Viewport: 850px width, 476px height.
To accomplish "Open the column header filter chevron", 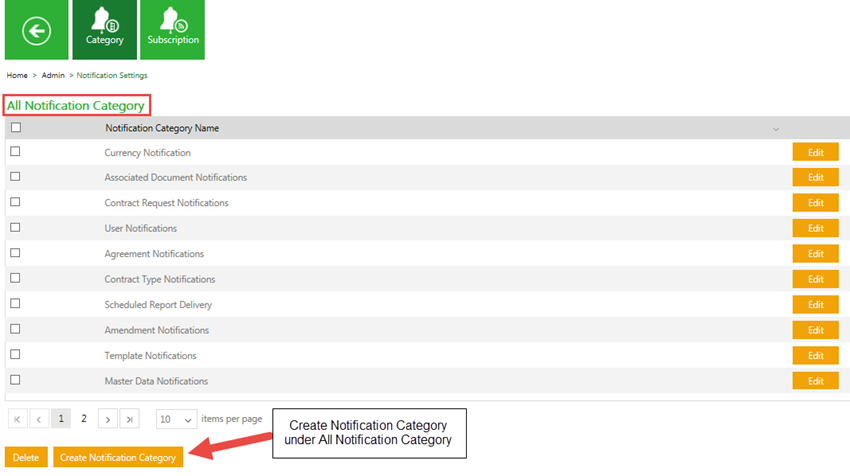I will click(776, 129).
